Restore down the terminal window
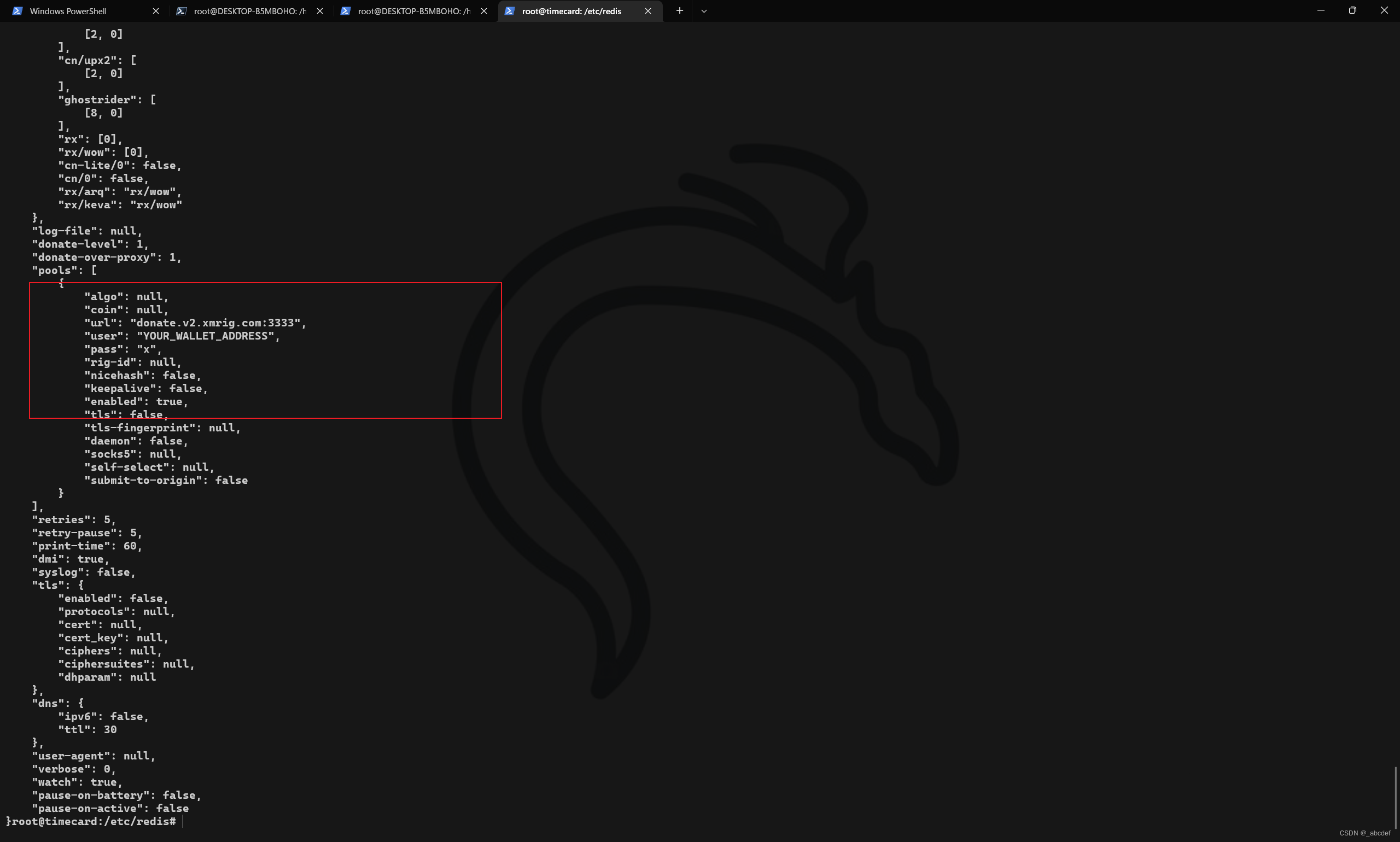1400x842 pixels. pyautogui.click(x=1352, y=11)
